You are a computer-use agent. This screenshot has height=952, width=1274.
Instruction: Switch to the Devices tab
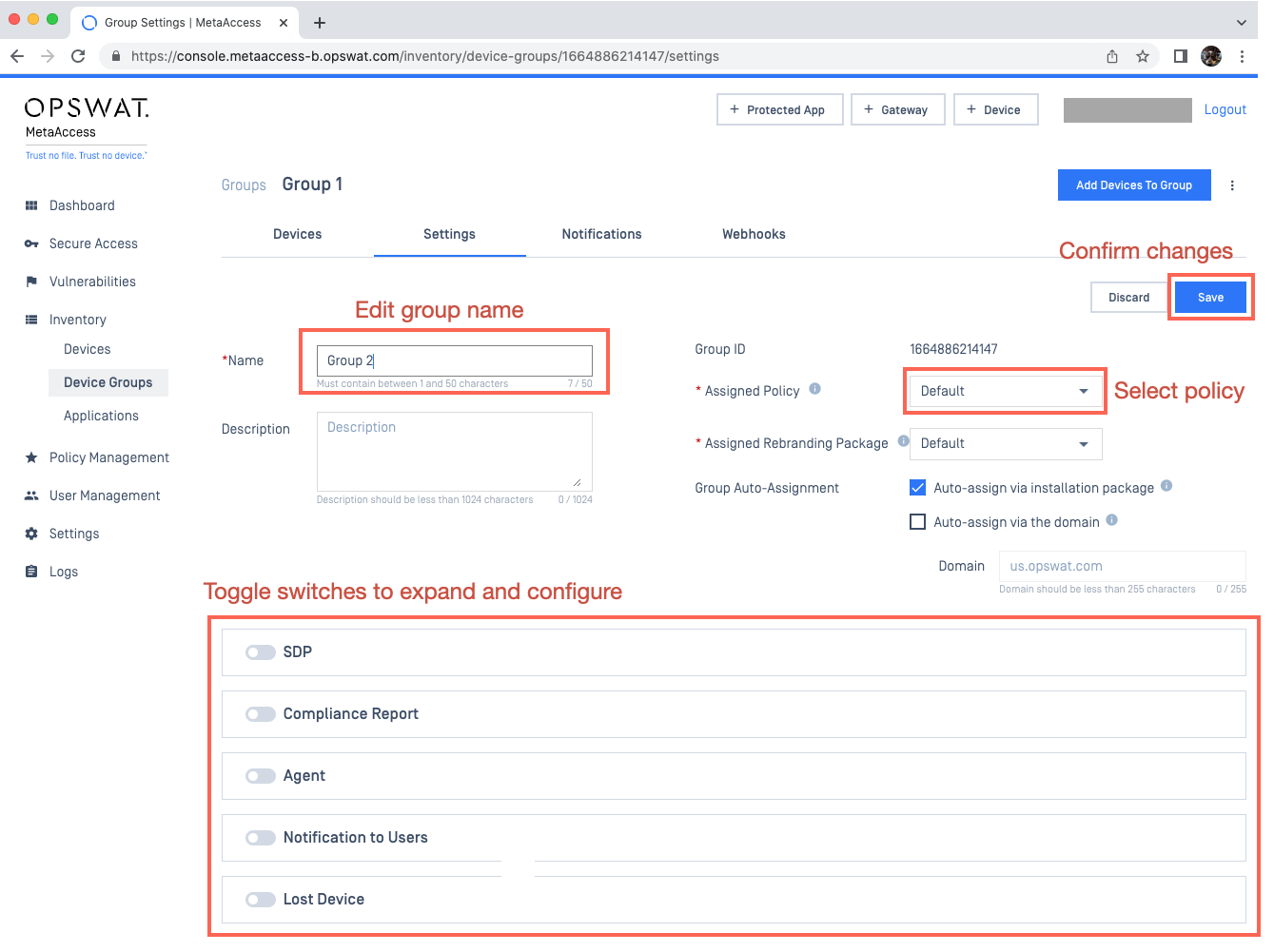pyautogui.click(x=298, y=234)
